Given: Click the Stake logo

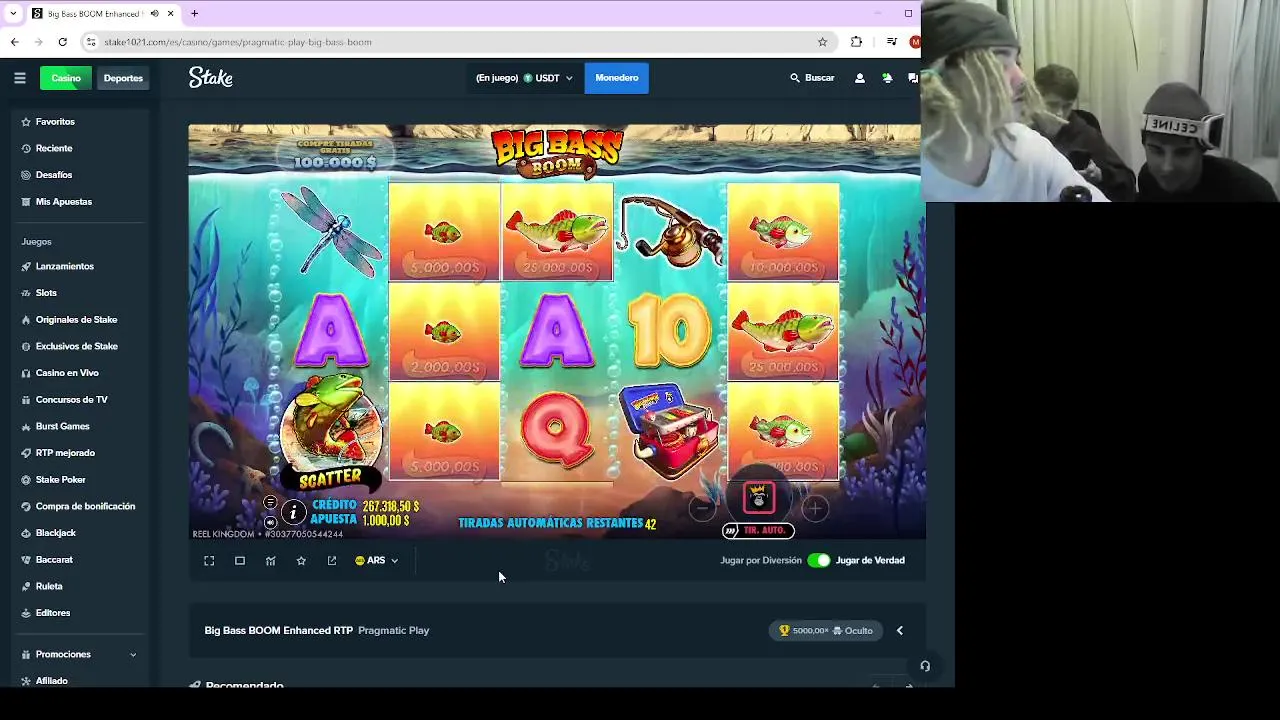Looking at the screenshot, I should pyautogui.click(x=211, y=78).
